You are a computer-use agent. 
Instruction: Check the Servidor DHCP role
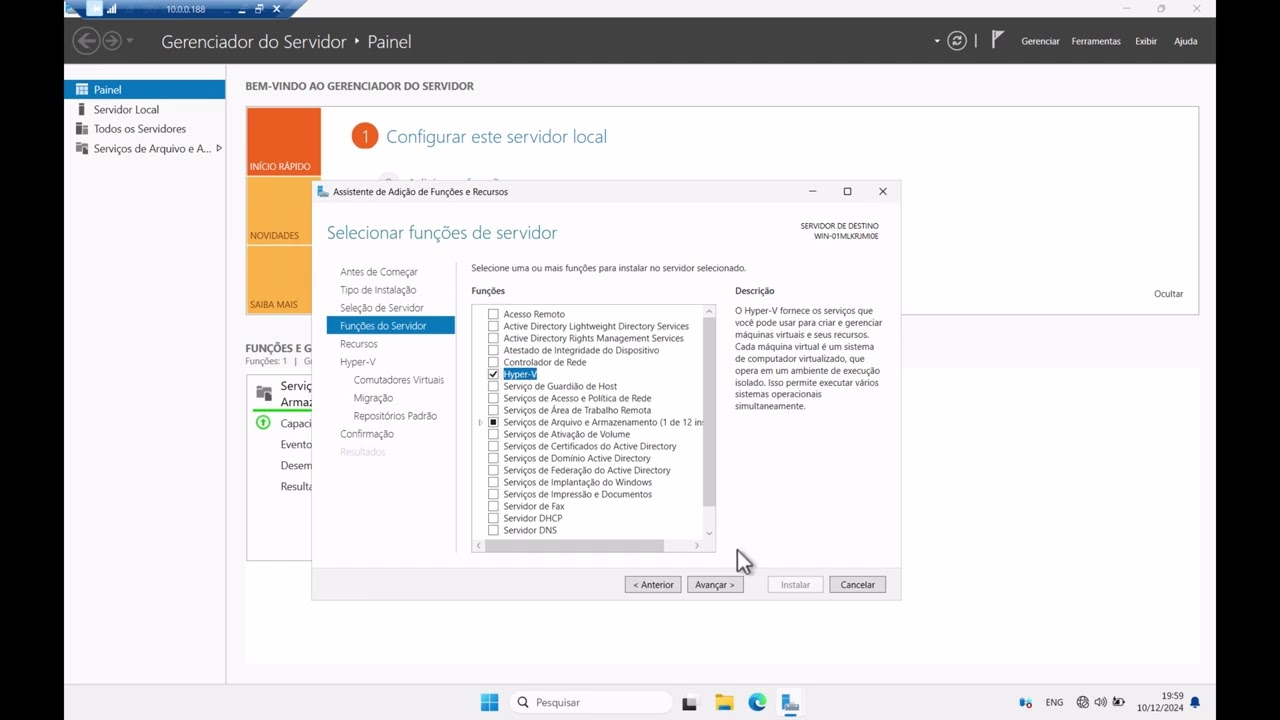[493, 518]
